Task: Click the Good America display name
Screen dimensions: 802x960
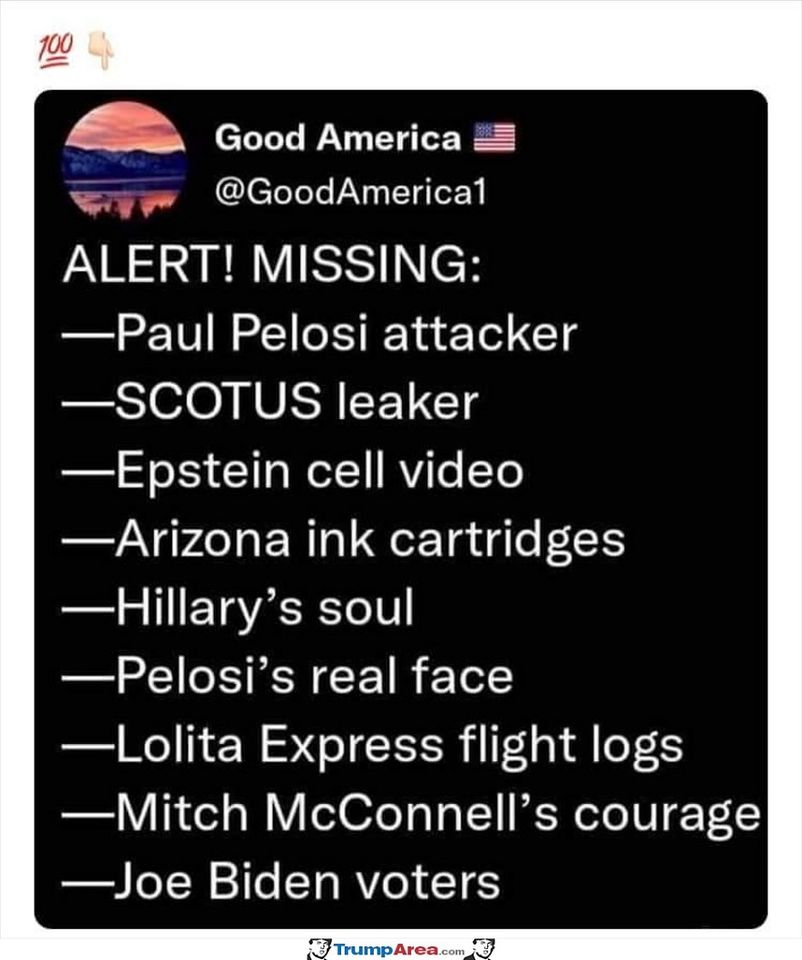Action: click(x=338, y=138)
